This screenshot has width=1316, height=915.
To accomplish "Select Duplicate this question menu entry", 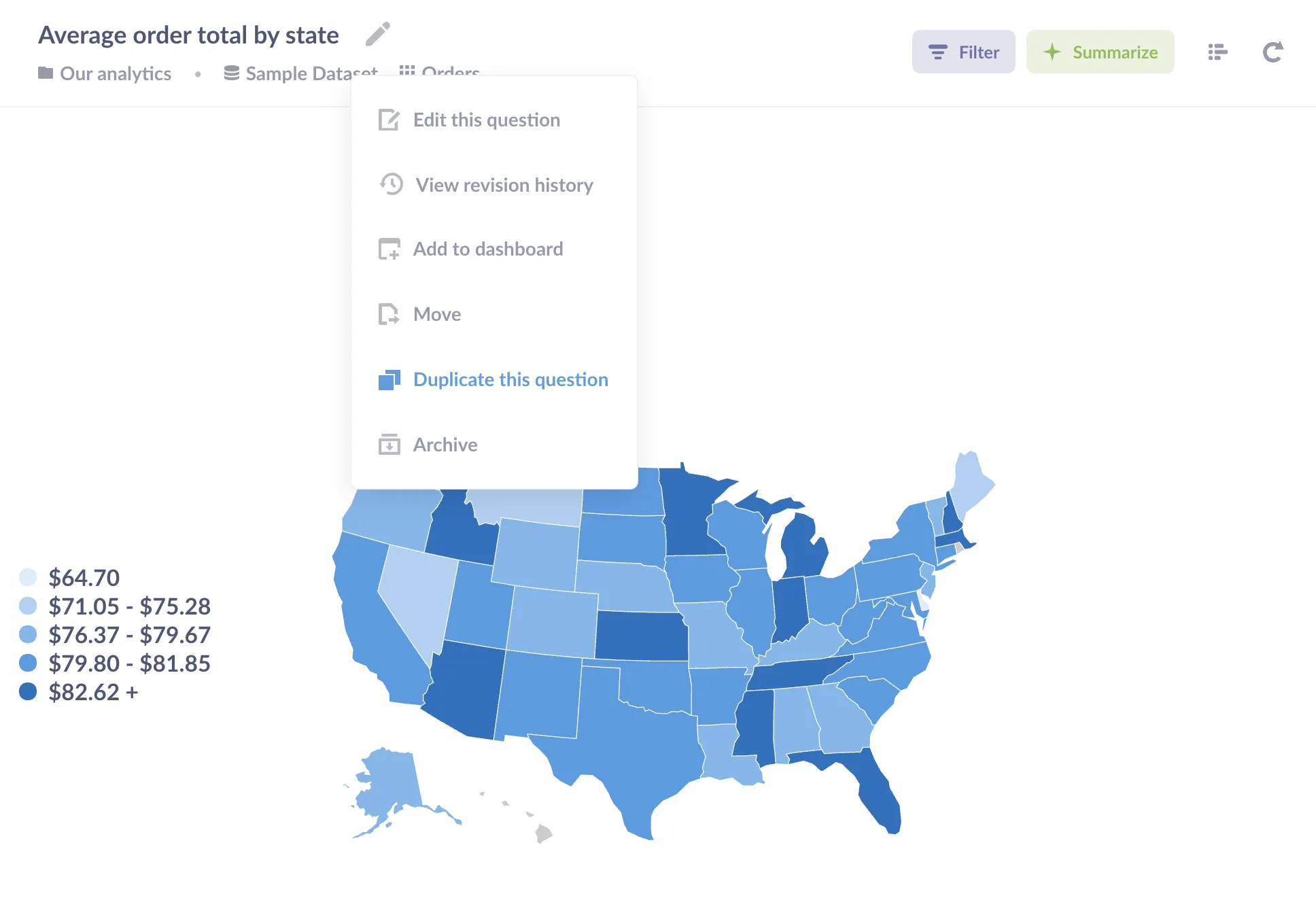I will (494, 379).
